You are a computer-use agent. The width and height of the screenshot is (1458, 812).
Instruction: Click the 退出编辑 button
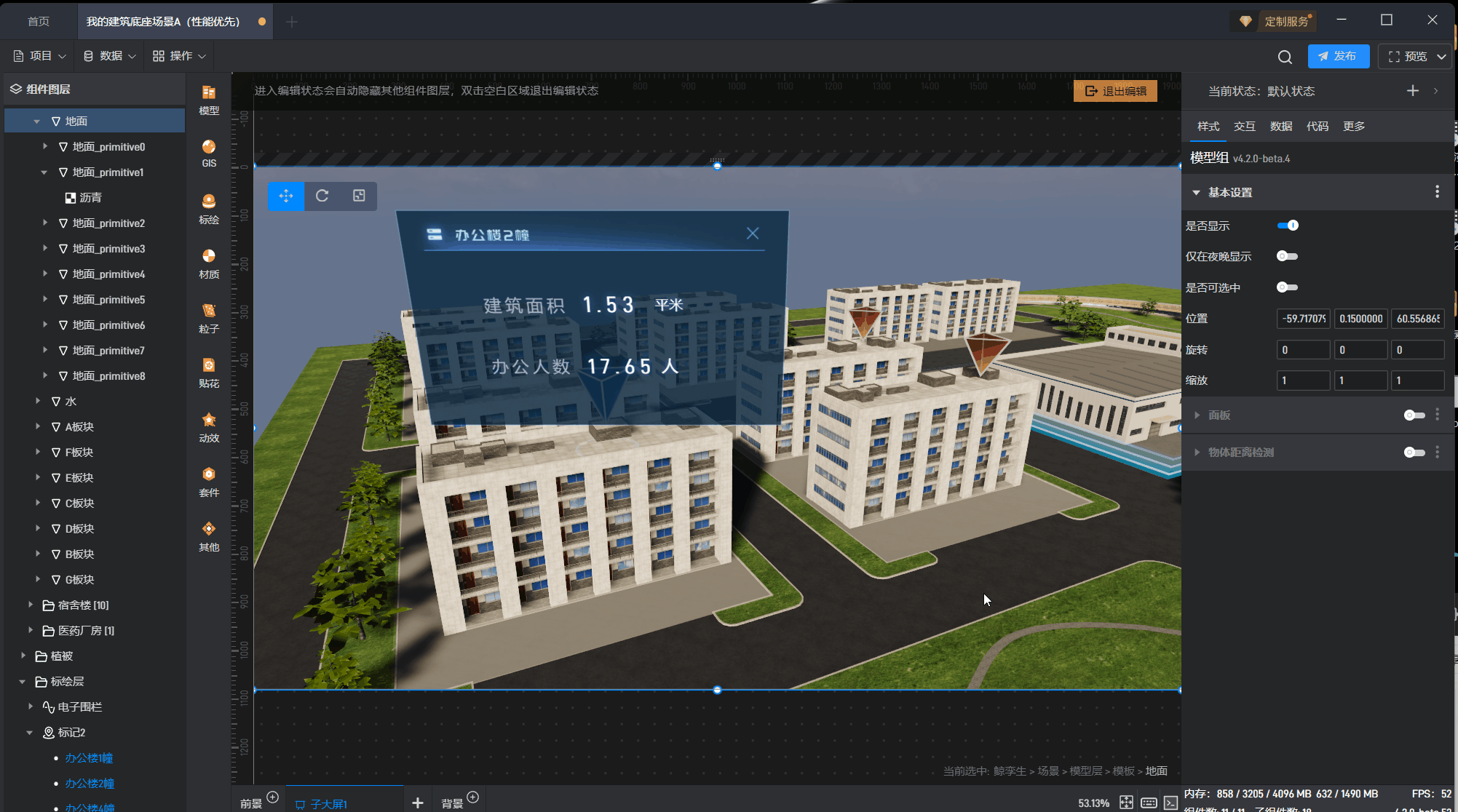tap(1115, 91)
